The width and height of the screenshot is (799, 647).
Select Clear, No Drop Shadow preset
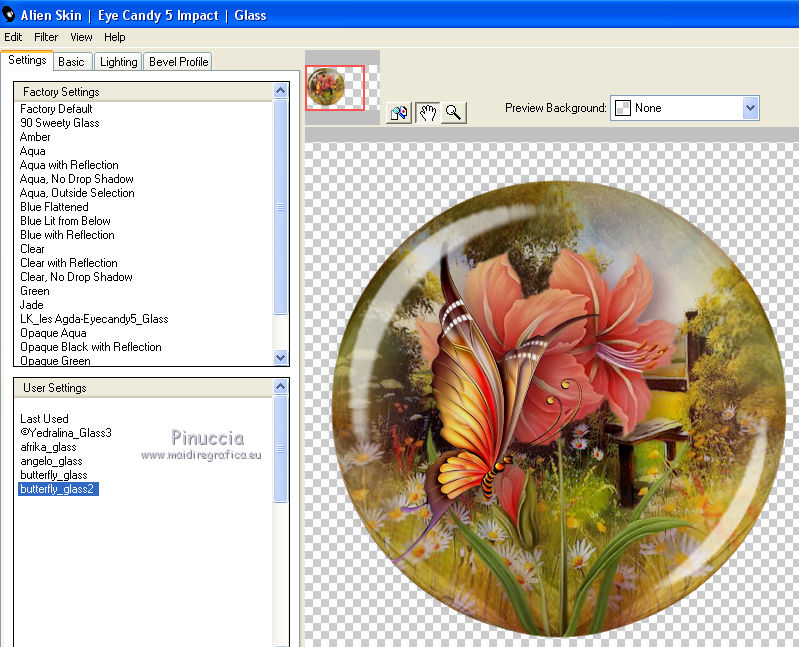click(76, 277)
